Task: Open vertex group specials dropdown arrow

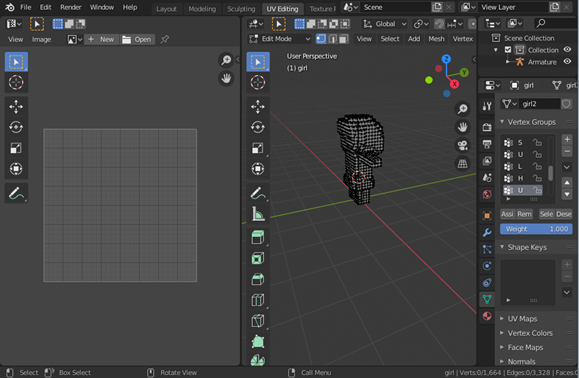Action: 567,167
